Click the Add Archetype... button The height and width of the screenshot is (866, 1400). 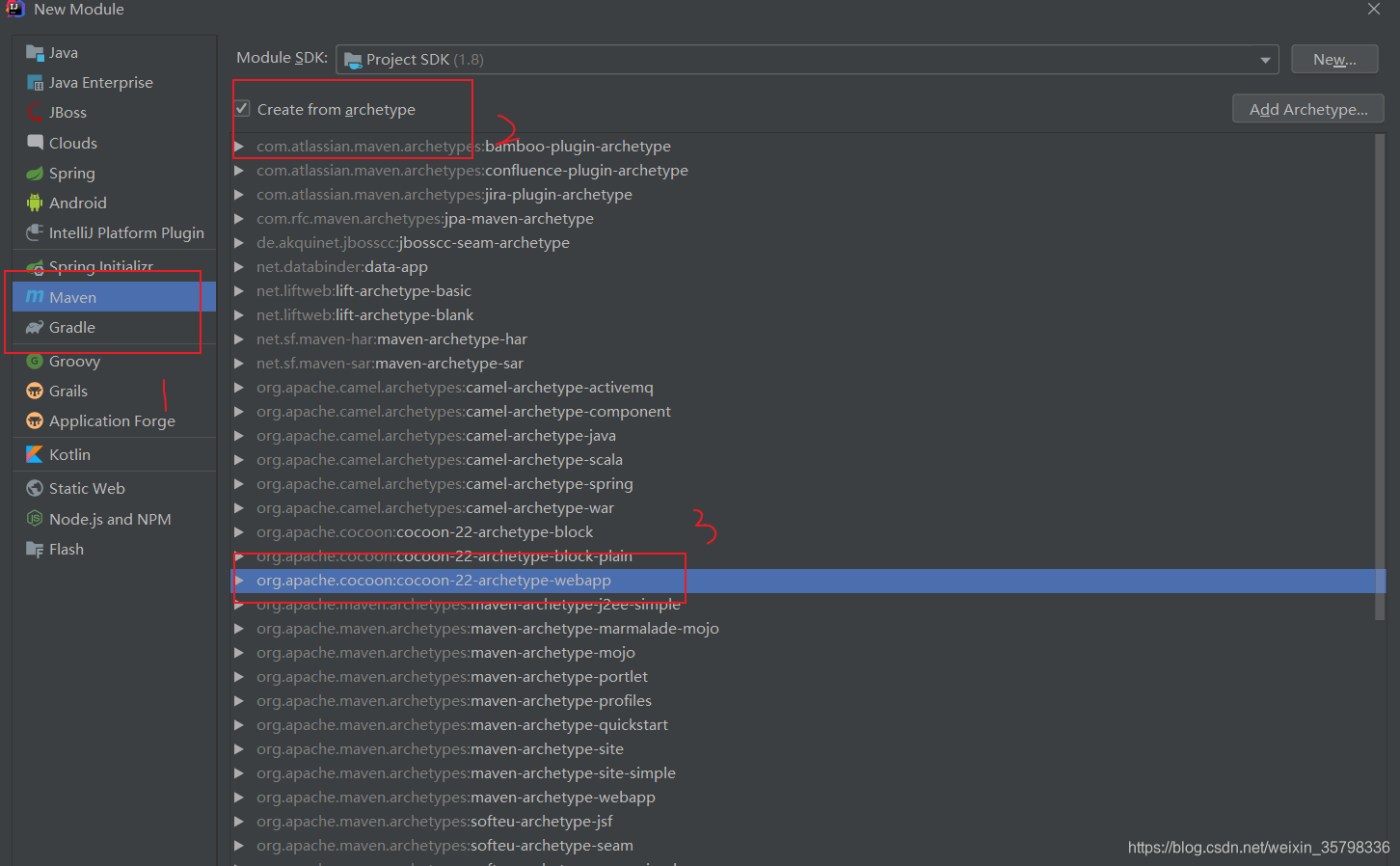coord(1308,109)
